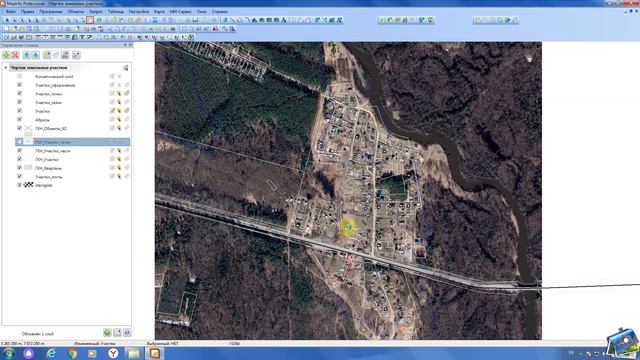Hide the ПКН_Кварталы layer via checkbox
This screenshot has width=640, height=360.
(x=19, y=168)
